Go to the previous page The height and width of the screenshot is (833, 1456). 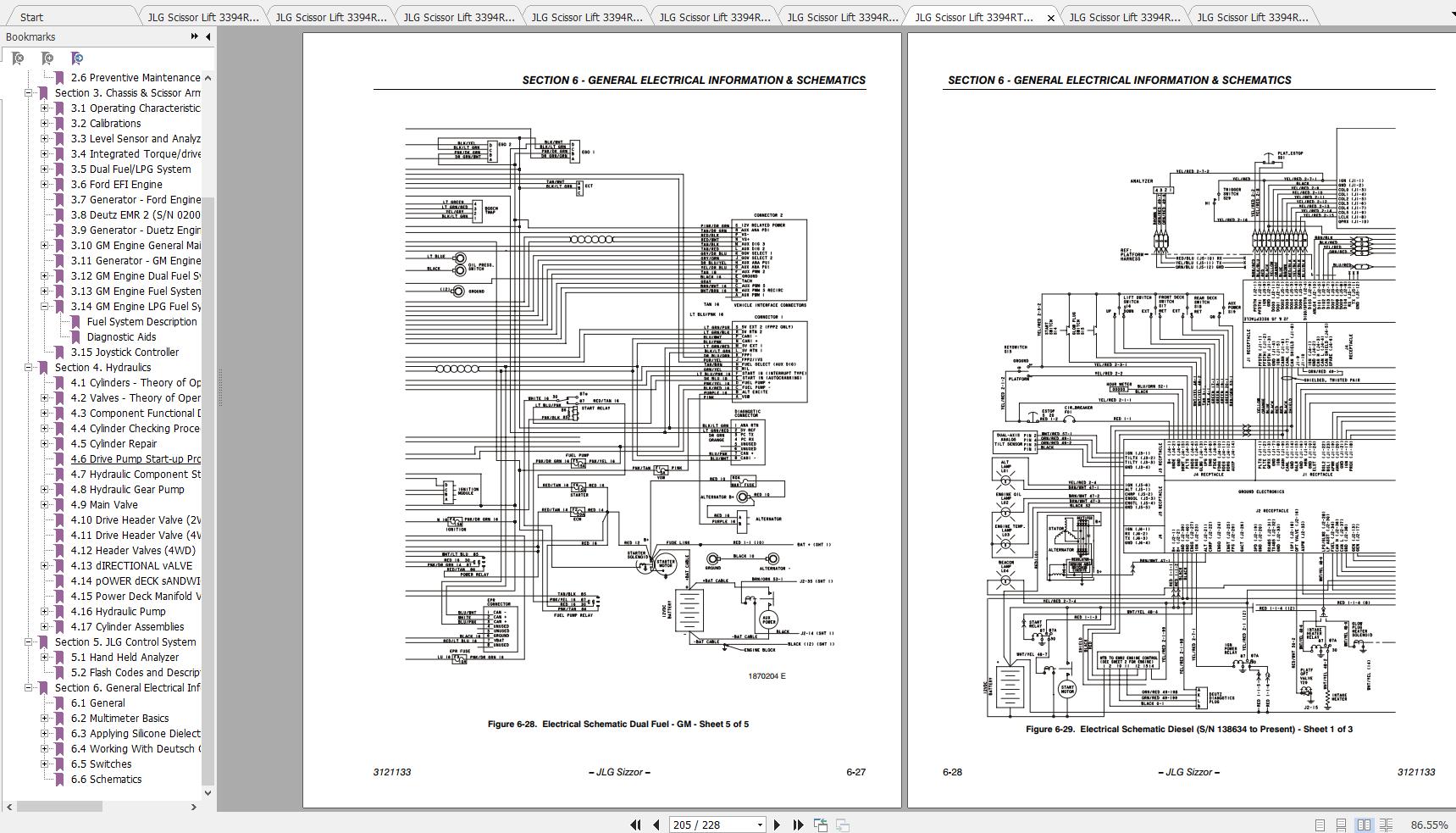point(656,825)
